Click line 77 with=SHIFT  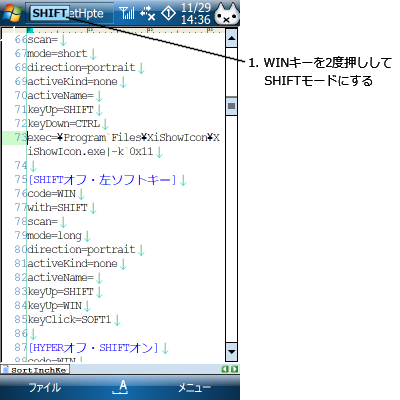tap(57, 207)
